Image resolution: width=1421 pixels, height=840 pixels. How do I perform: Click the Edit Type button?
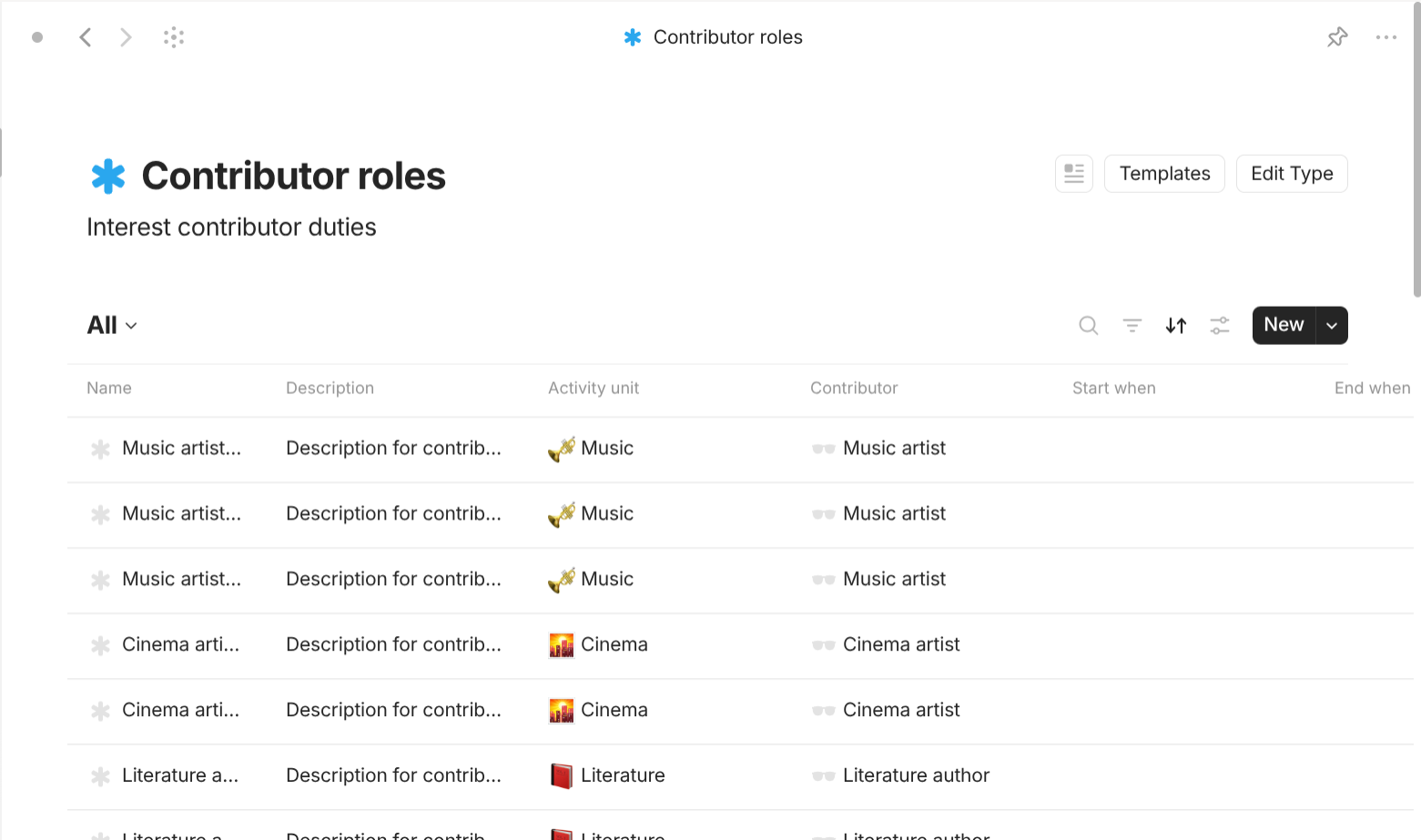point(1292,173)
